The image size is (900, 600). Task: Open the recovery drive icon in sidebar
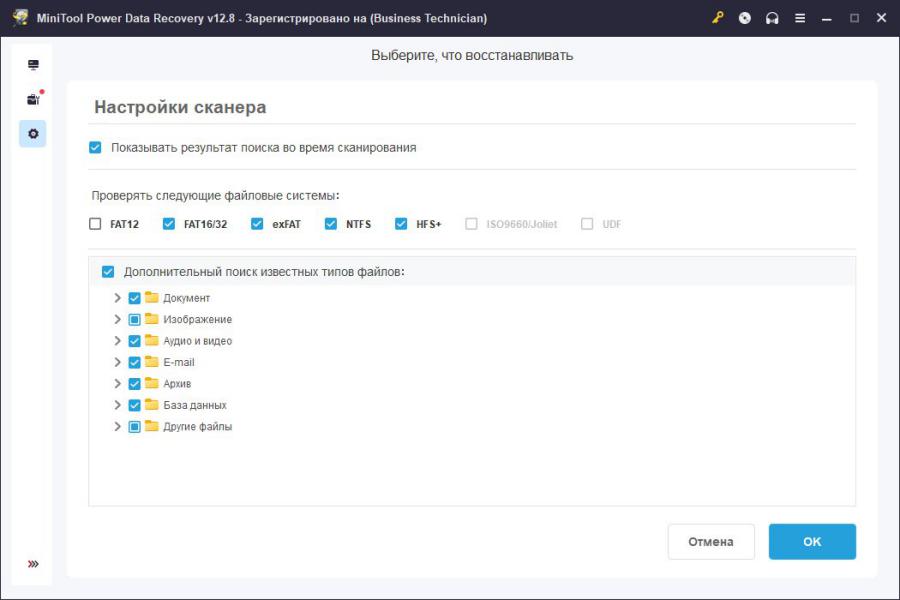pyautogui.click(x=33, y=65)
